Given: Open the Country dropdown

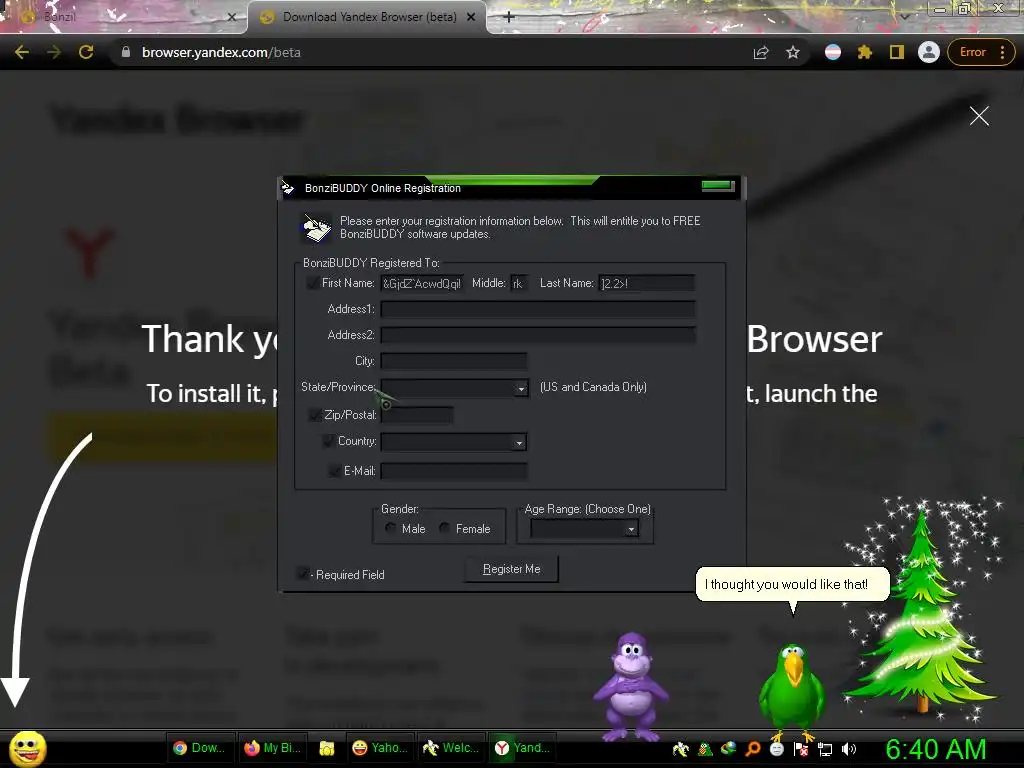Looking at the screenshot, I should [519, 443].
